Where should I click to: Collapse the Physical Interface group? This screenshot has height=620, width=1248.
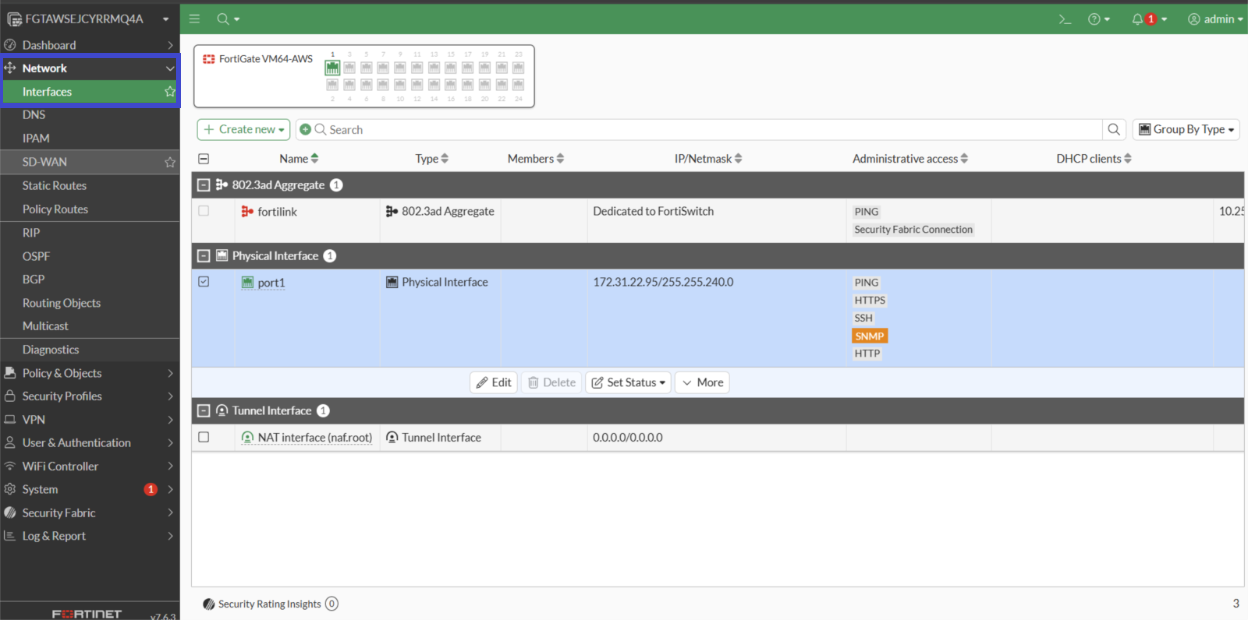point(204,256)
